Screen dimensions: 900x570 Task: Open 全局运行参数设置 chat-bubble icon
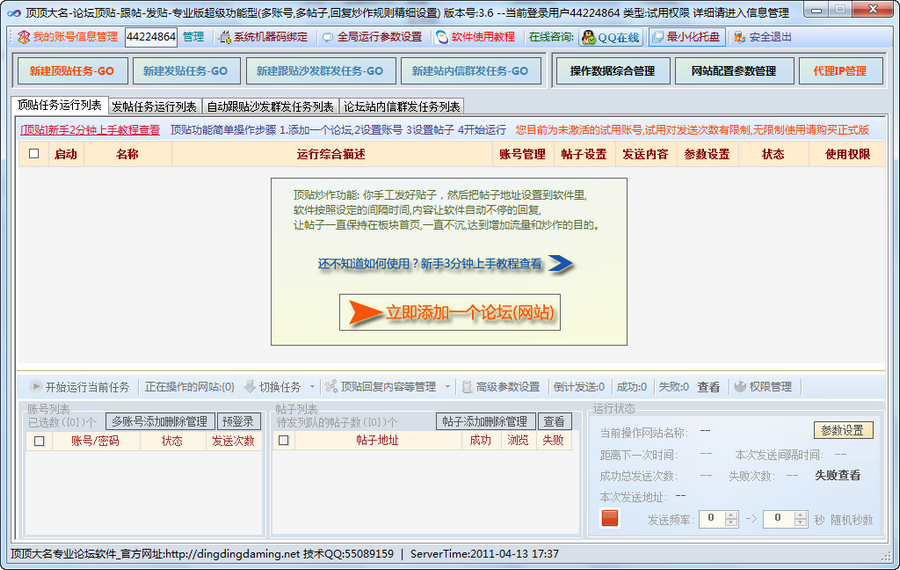point(328,37)
